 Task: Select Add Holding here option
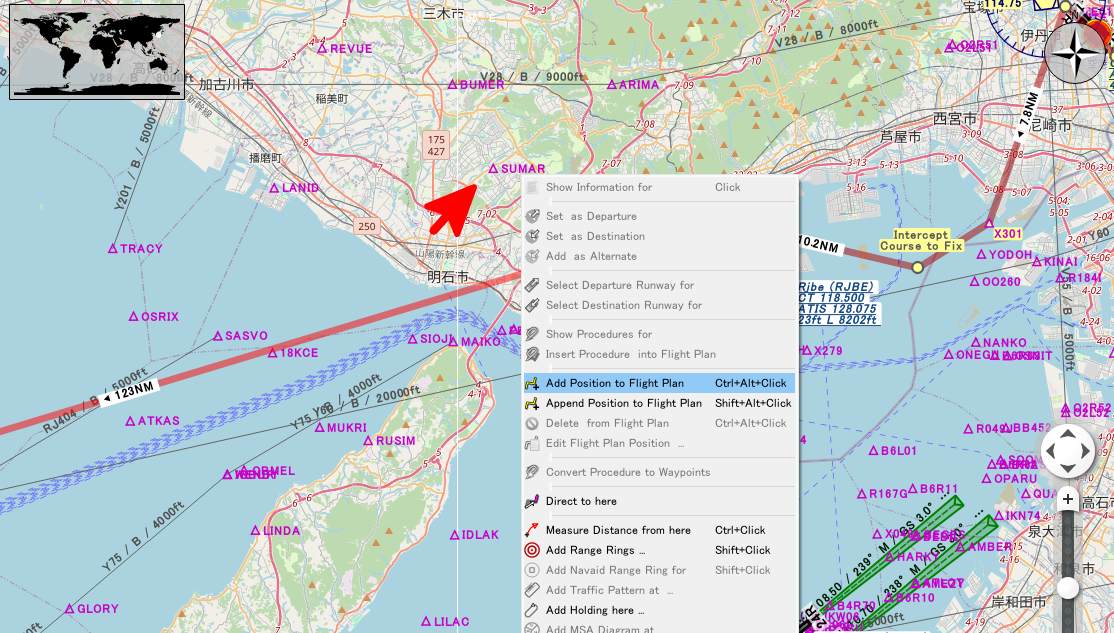point(594,610)
